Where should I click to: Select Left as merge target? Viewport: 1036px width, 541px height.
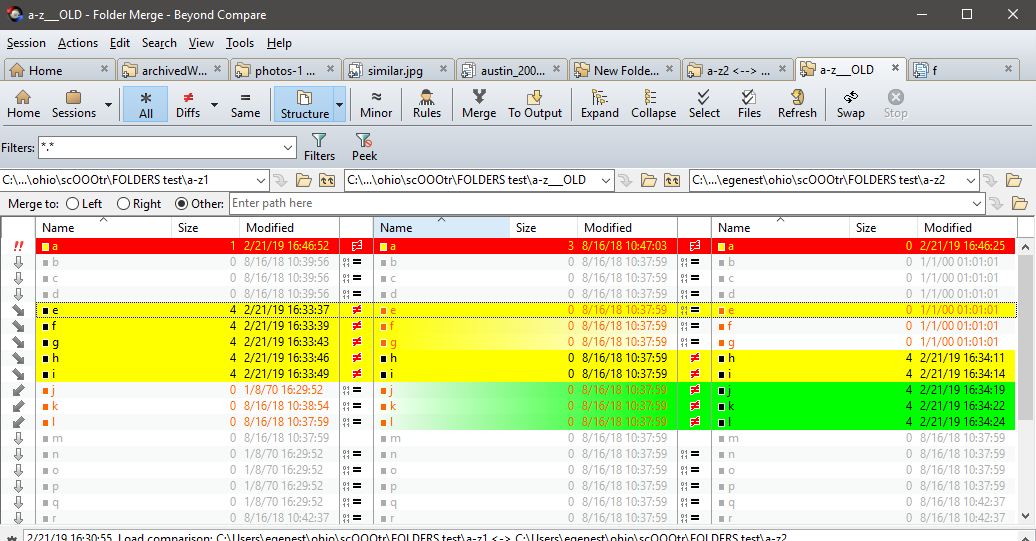(x=84, y=203)
